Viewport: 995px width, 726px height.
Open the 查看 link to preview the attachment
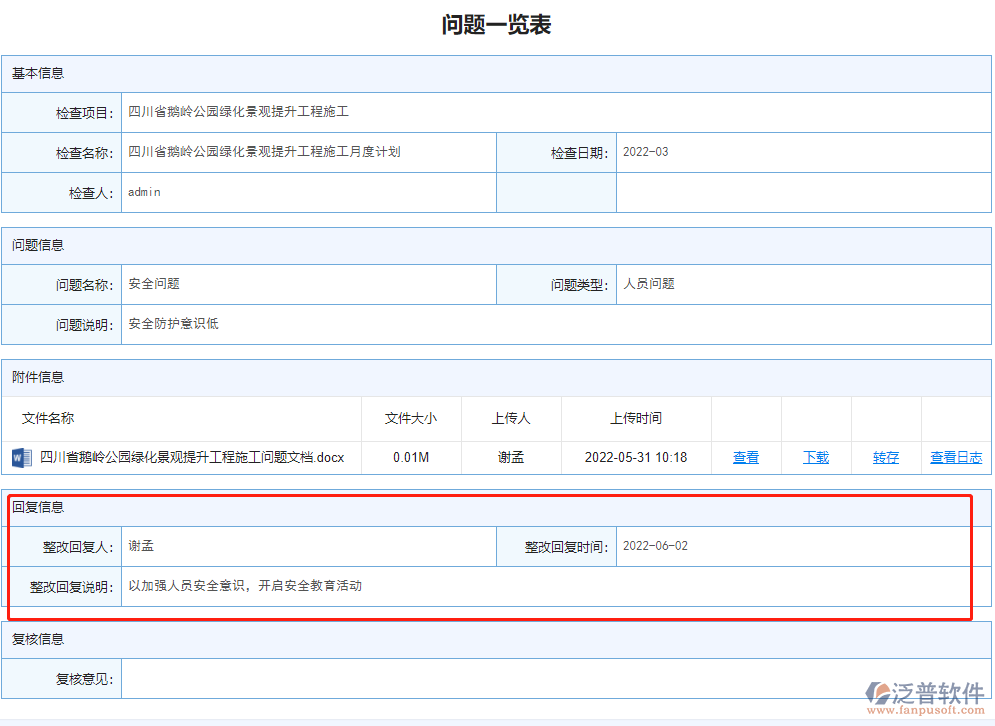click(746, 457)
